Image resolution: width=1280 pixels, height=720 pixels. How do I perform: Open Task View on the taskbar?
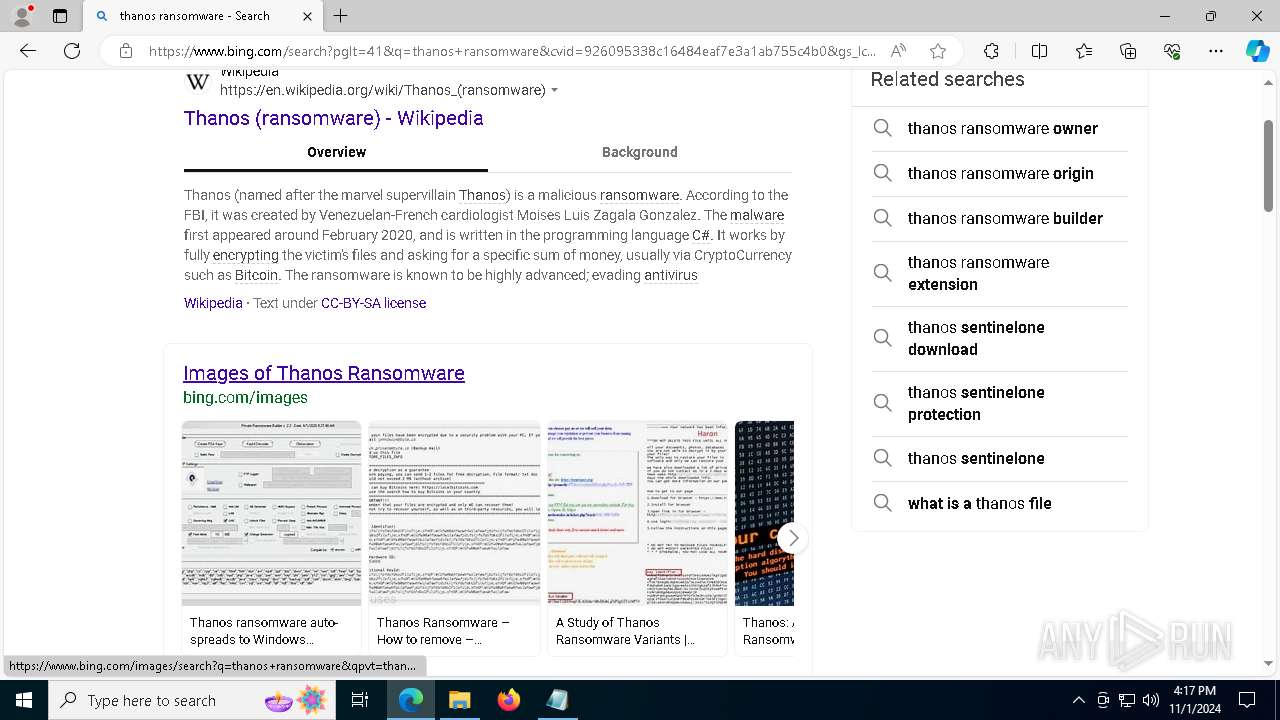(x=360, y=700)
